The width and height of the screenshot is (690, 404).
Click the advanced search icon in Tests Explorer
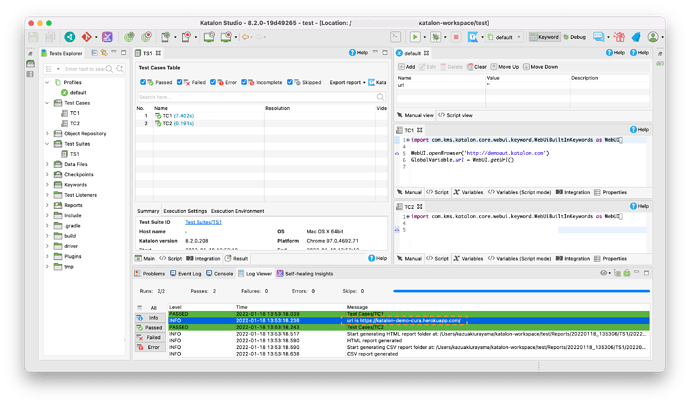120,69
